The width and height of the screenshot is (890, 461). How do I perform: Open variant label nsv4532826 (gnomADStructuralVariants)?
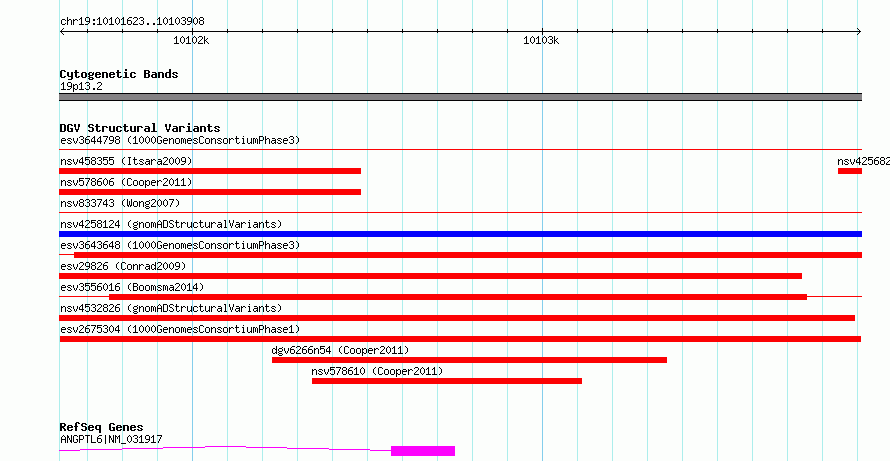pyautogui.click(x=171, y=308)
